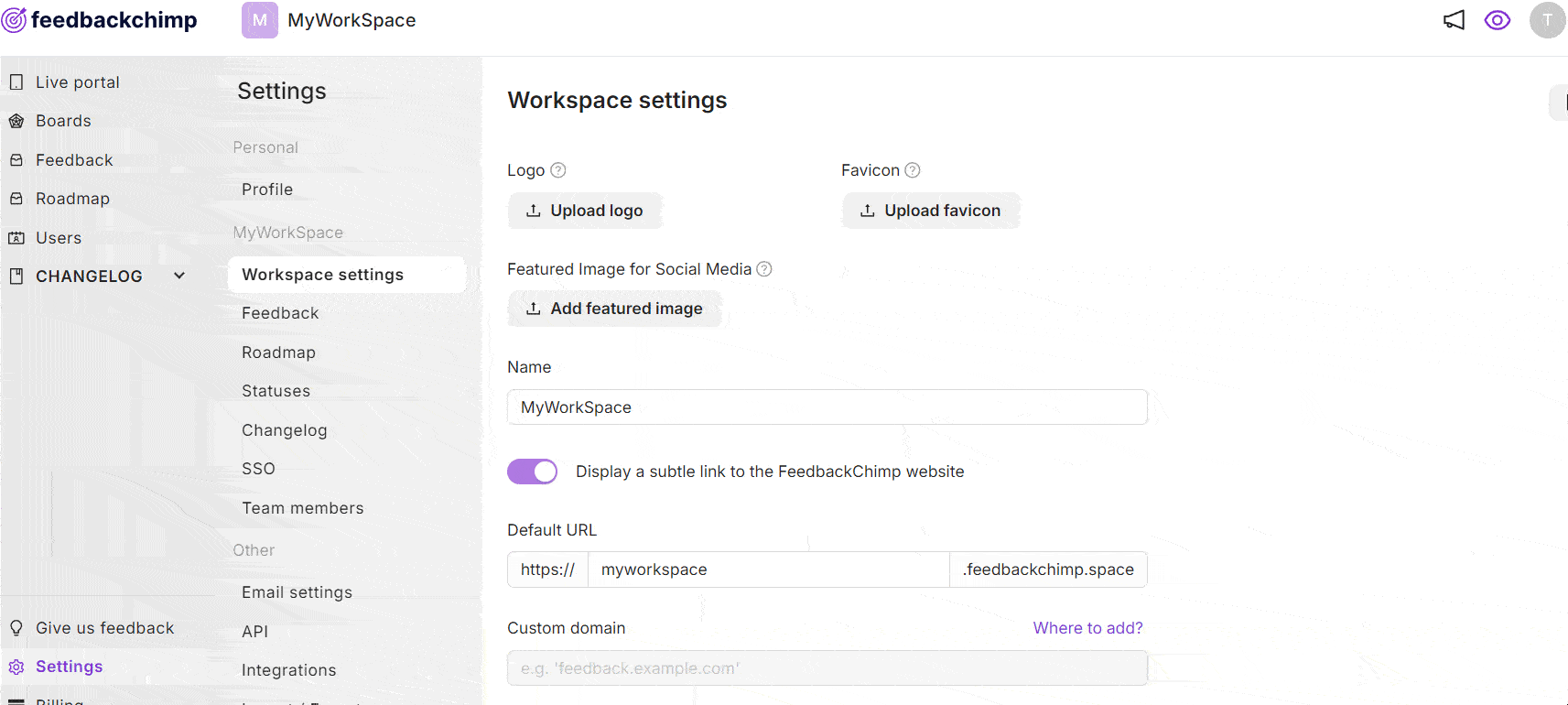Open the Profile settings page
The image size is (1568, 705).
267,190
